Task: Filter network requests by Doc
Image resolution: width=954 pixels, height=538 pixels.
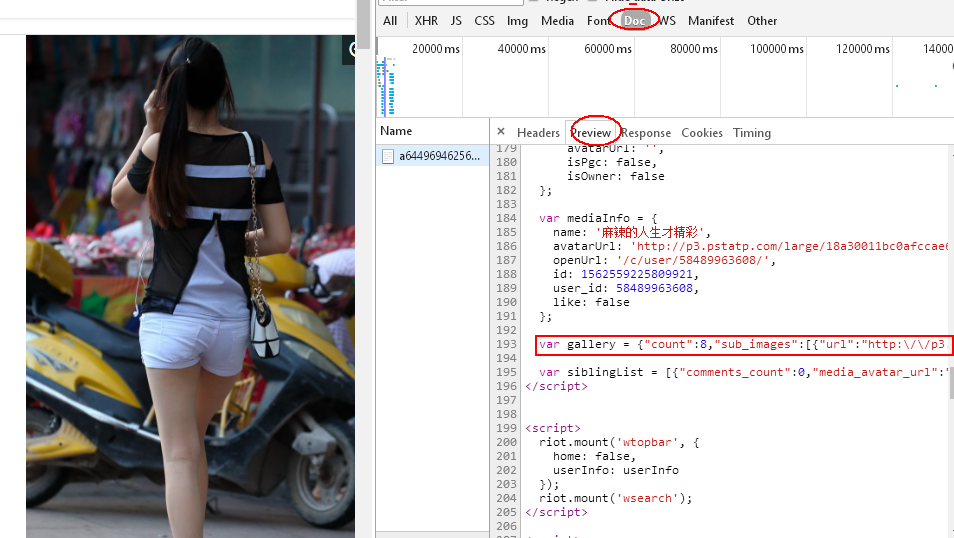Action: (634, 21)
